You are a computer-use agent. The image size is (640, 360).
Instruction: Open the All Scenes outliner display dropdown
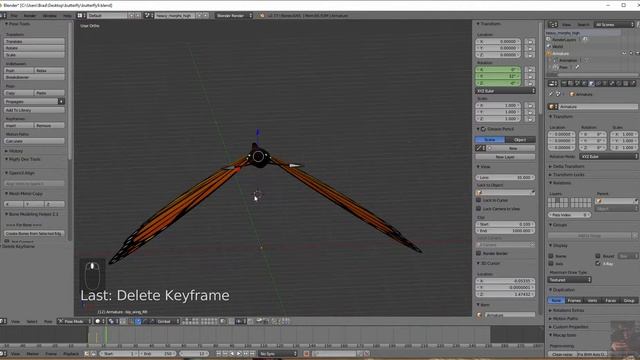pos(614,24)
